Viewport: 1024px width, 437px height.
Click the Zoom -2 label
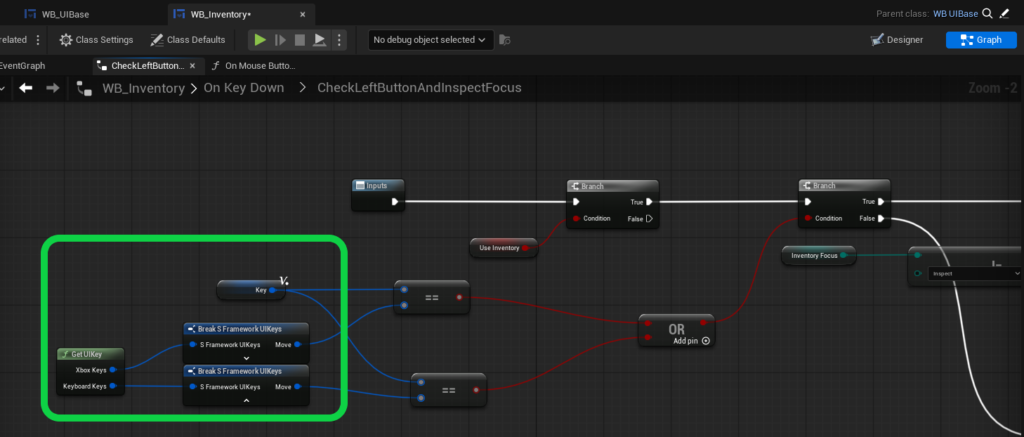993,88
